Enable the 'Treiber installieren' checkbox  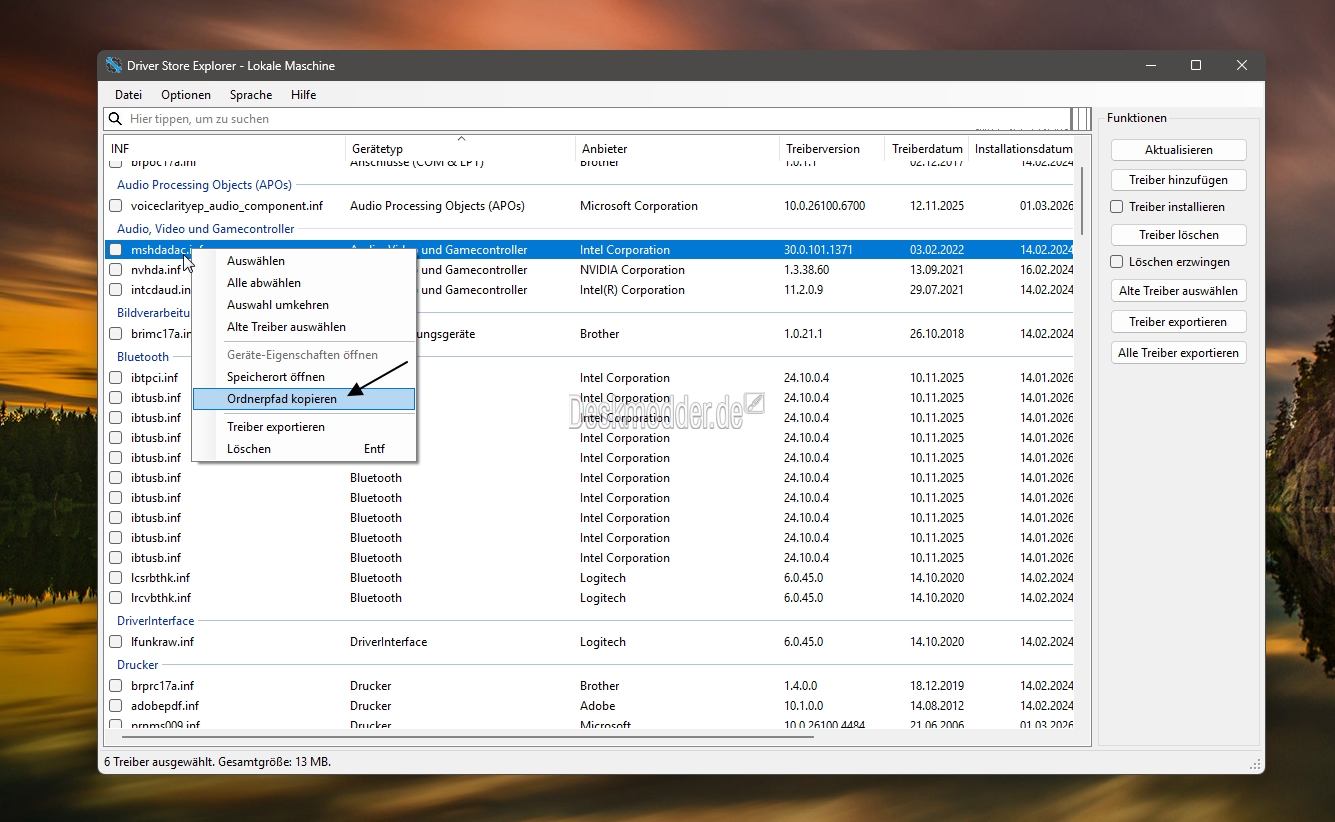click(x=1117, y=207)
